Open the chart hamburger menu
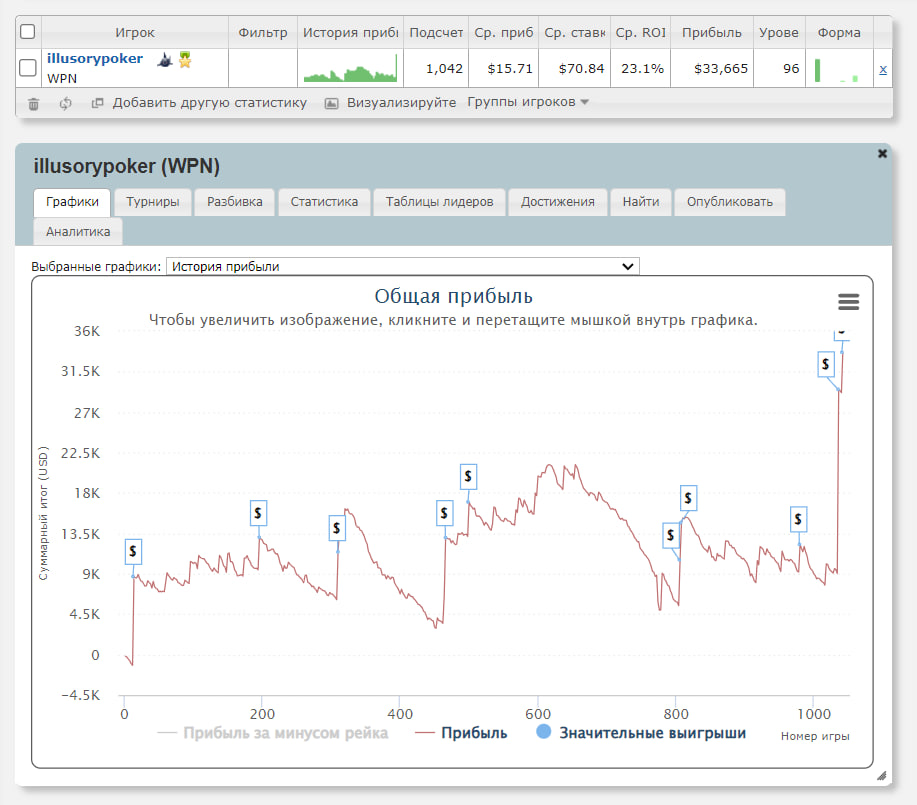The image size is (917, 805). point(848,302)
